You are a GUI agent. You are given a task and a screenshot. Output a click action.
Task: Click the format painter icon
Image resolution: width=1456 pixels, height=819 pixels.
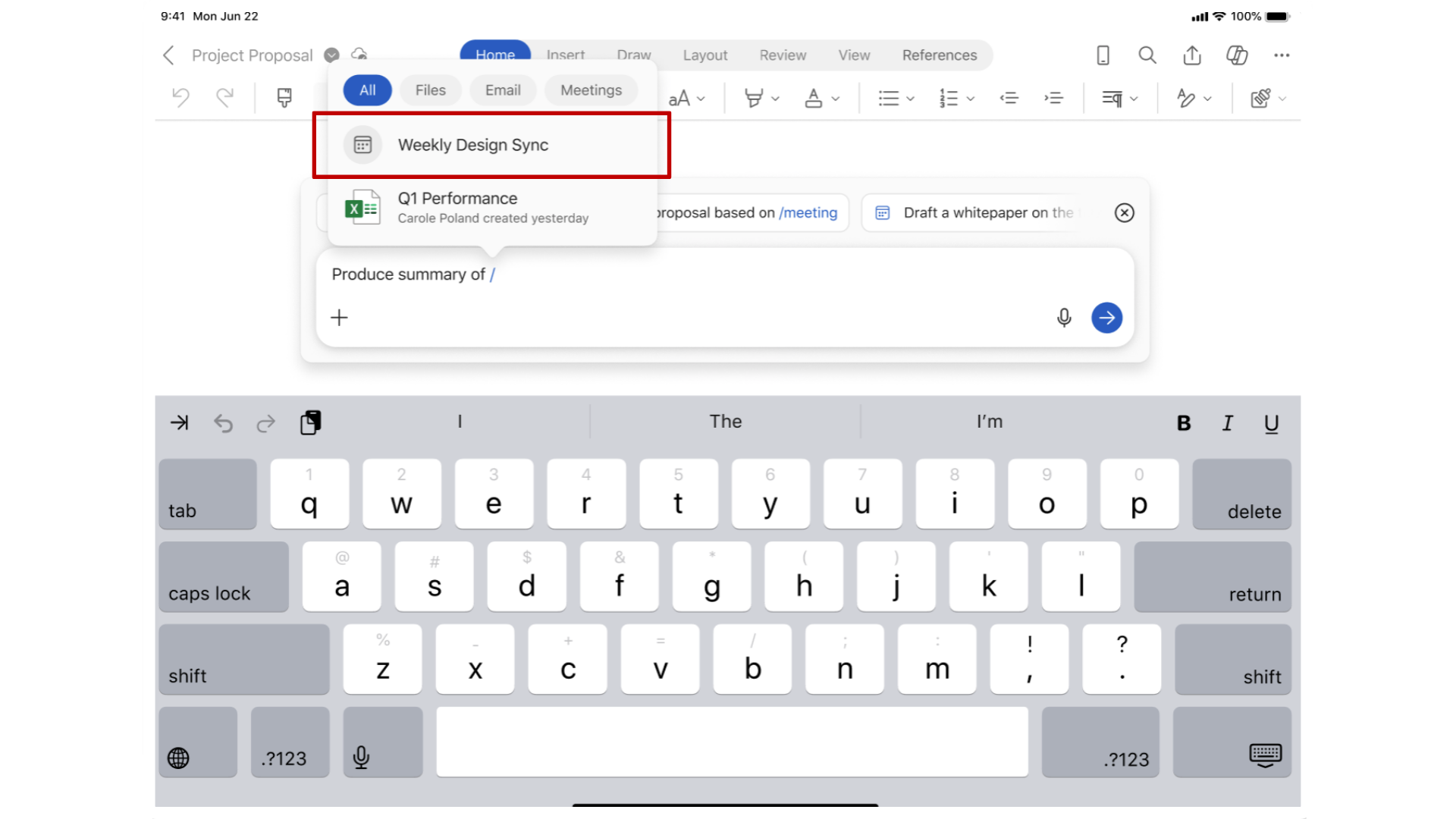click(x=284, y=98)
